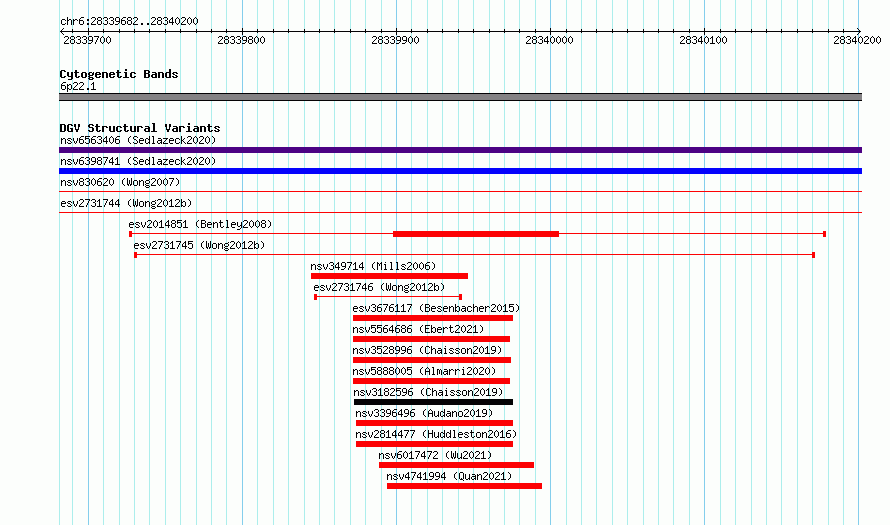Image resolution: width=890 pixels, height=525 pixels.
Task: Select the thin esv2731746 variant line
Action: 388,297
